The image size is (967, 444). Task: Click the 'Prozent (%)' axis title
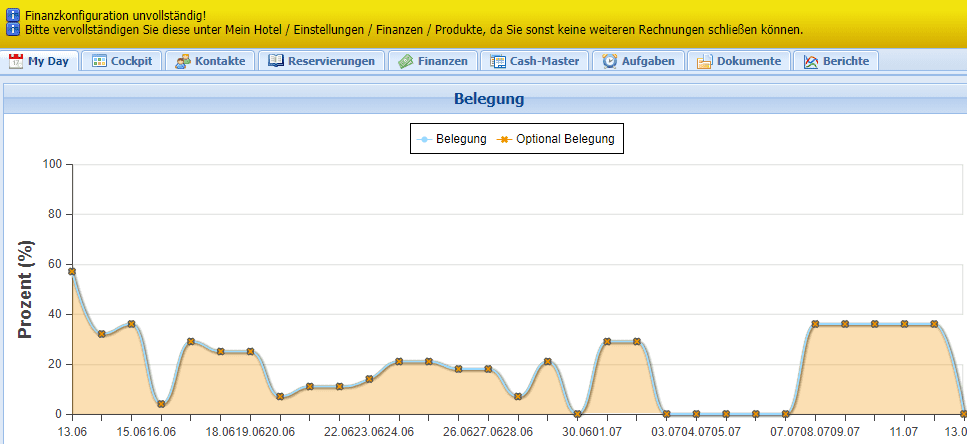(x=26, y=289)
